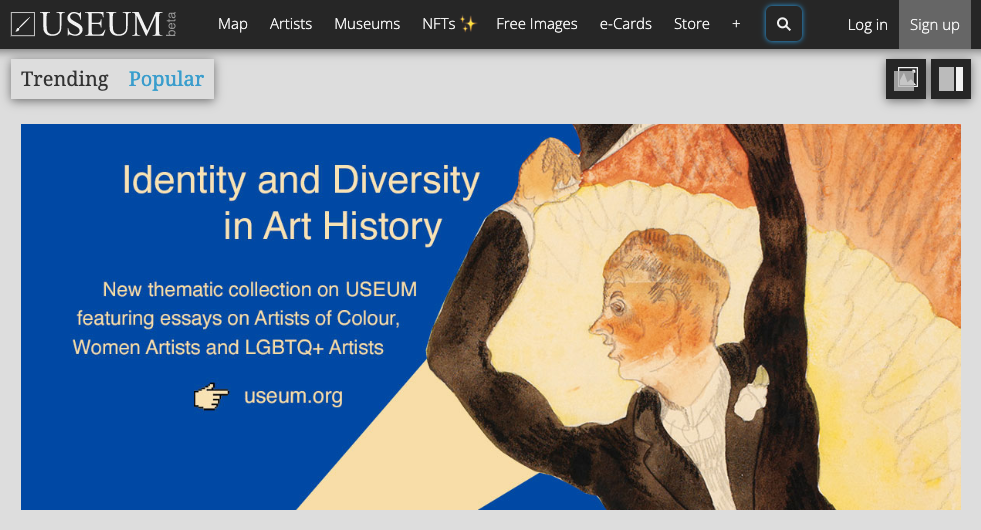The image size is (981, 530).
Task: Open the search magnifier button
Action: click(x=784, y=24)
